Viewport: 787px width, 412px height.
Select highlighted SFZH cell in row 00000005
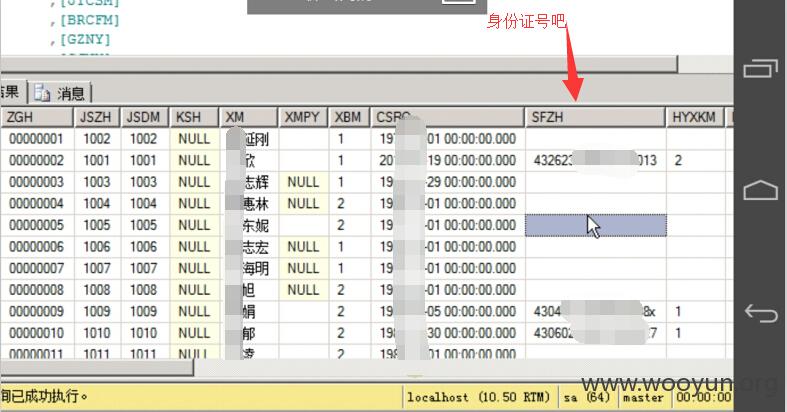596,225
